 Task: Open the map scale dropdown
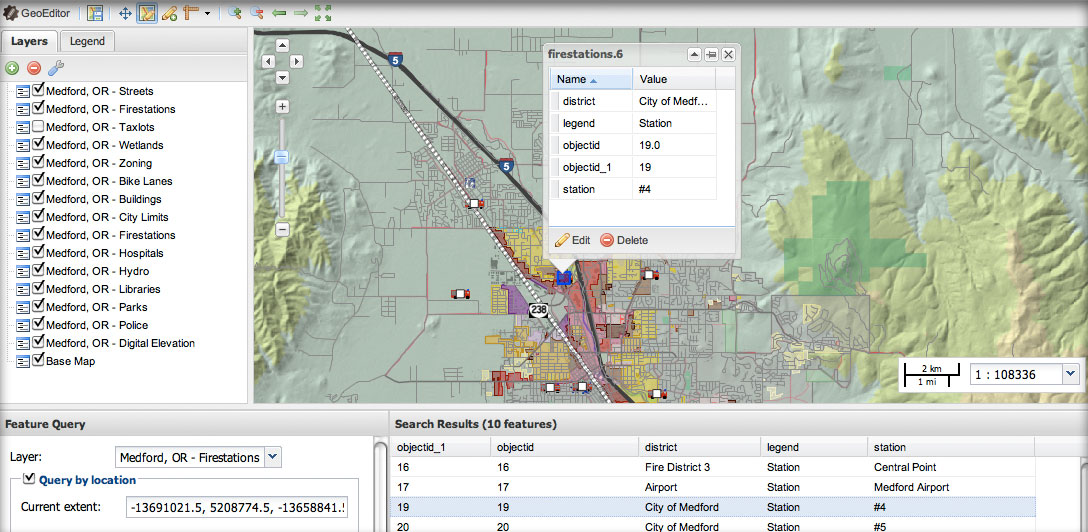pos(1071,374)
